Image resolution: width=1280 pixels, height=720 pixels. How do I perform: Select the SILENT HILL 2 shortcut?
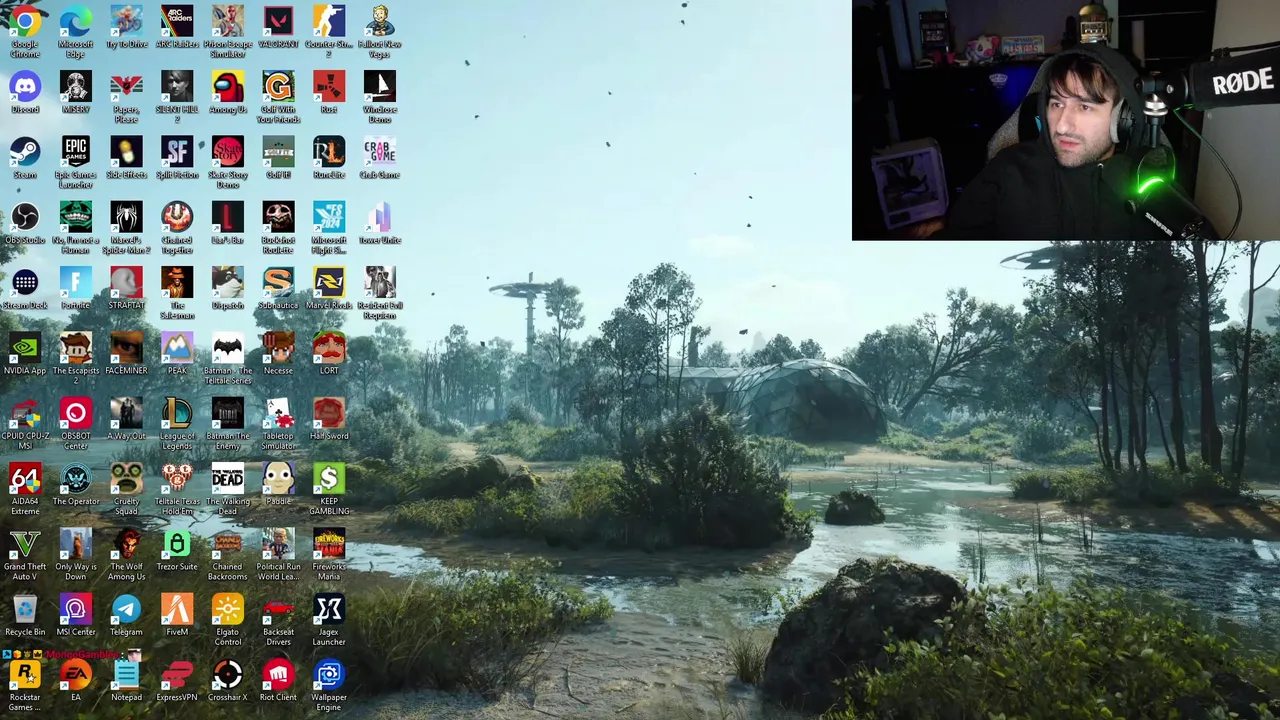[177, 87]
